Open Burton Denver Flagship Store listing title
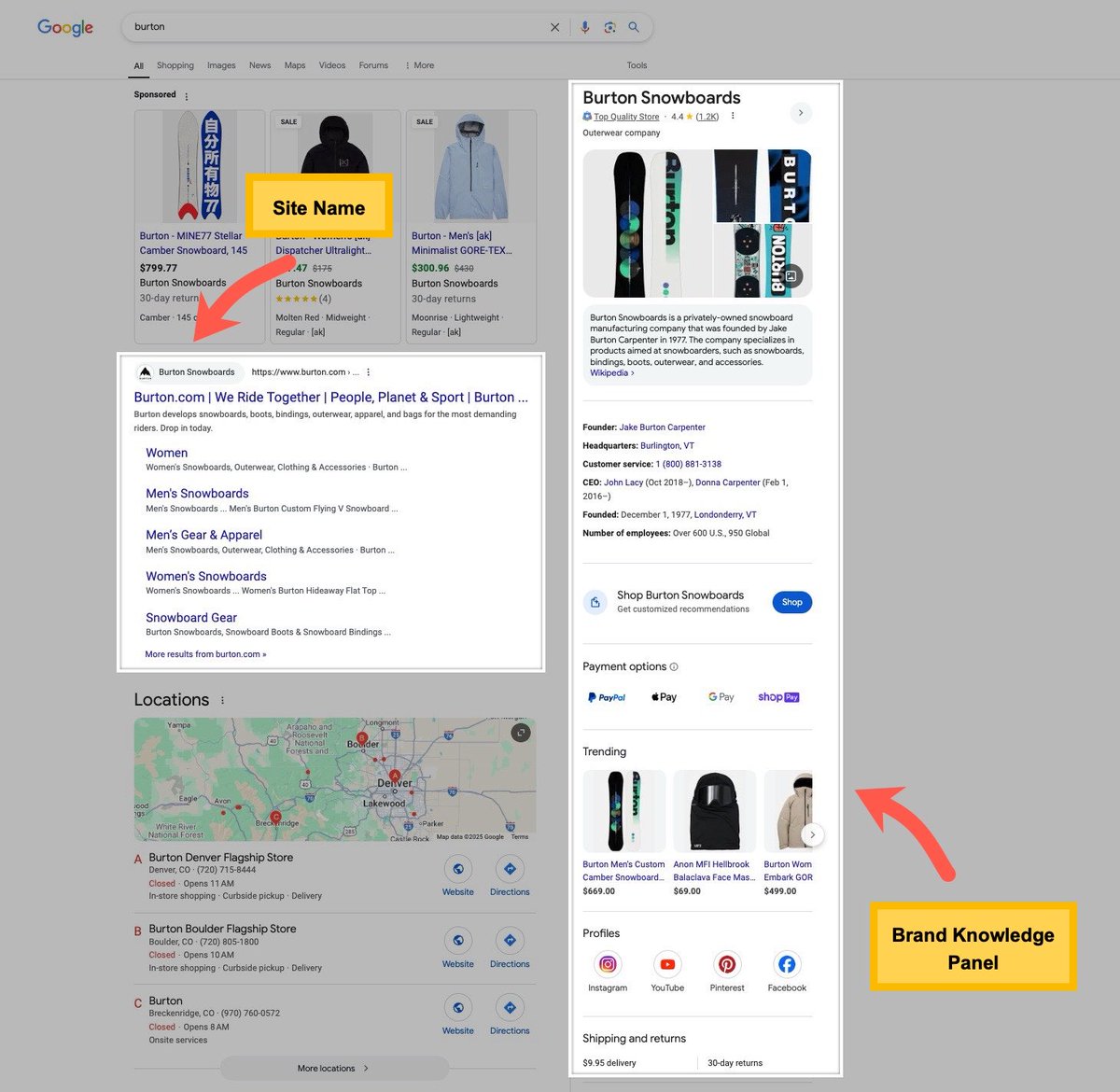Screen dimensions: 1120x1092 [x=221, y=857]
